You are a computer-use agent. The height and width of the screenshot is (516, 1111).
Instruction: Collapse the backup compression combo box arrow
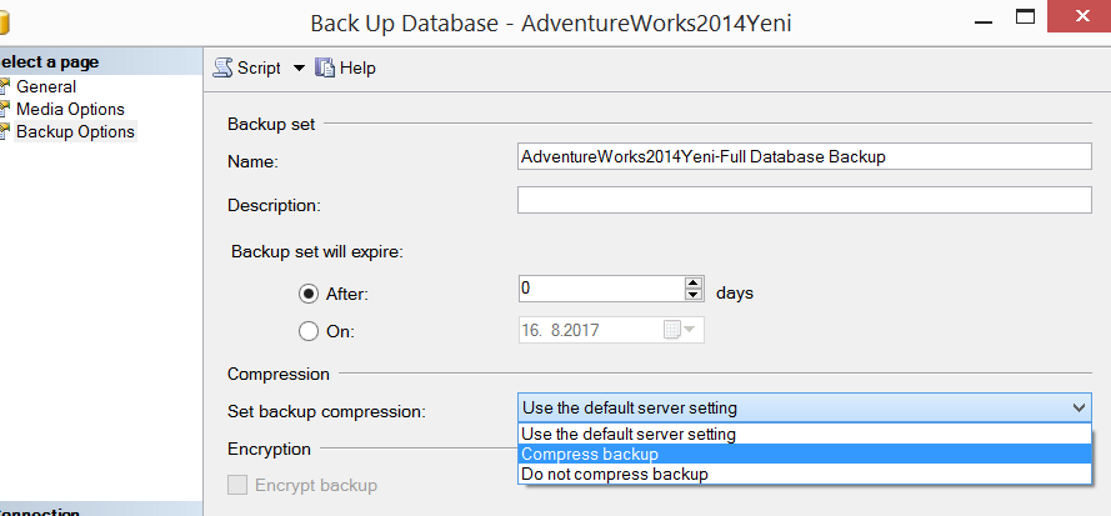pyautogui.click(x=1078, y=408)
